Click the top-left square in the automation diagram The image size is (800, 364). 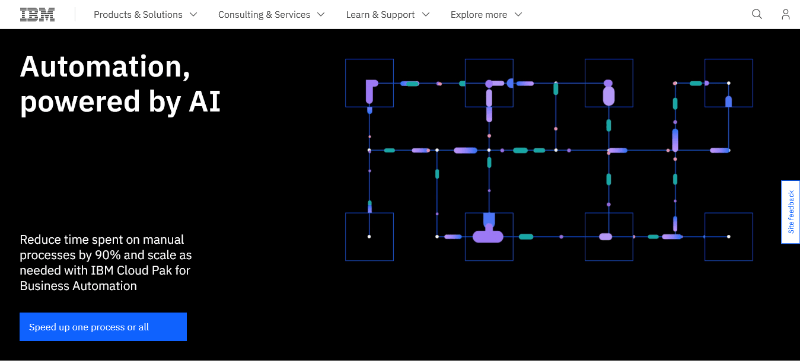pos(369,83)
